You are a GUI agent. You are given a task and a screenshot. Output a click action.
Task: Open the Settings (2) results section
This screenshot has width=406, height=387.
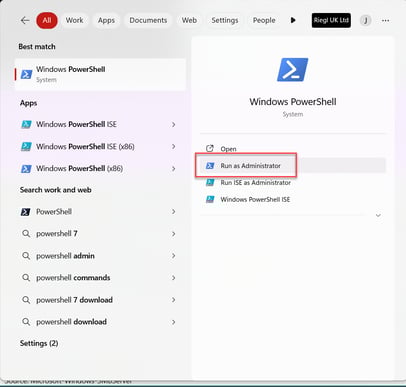(x=39, y=343)
